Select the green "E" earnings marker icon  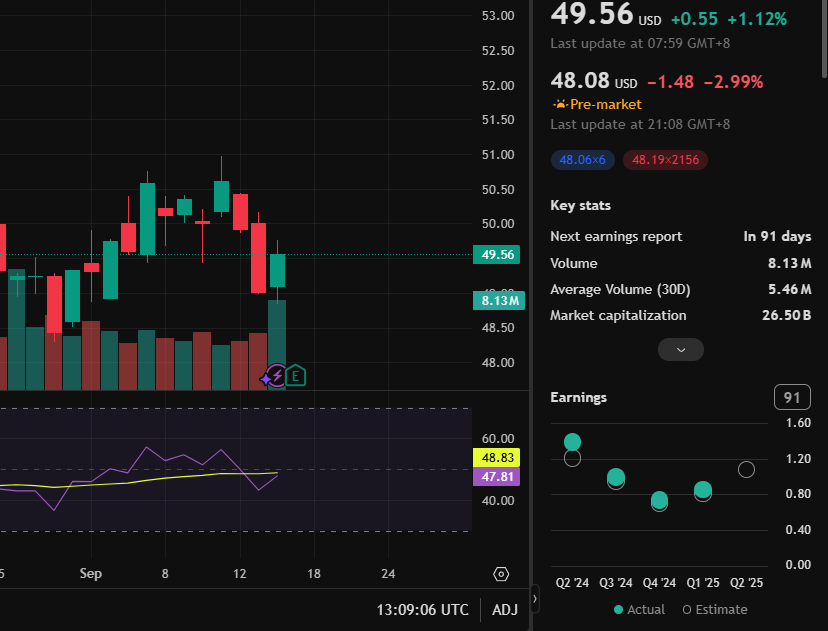pos(295,376)
